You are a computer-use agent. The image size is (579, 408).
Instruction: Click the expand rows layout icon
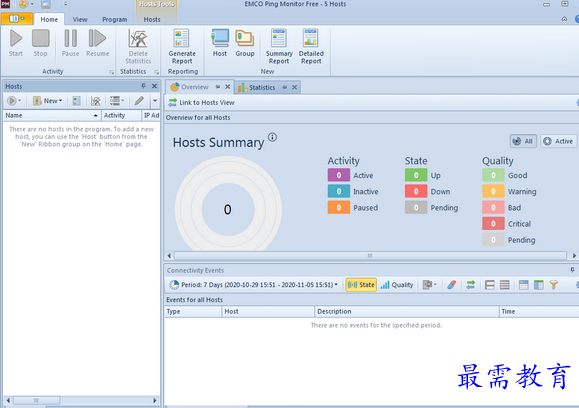(504, 285)
